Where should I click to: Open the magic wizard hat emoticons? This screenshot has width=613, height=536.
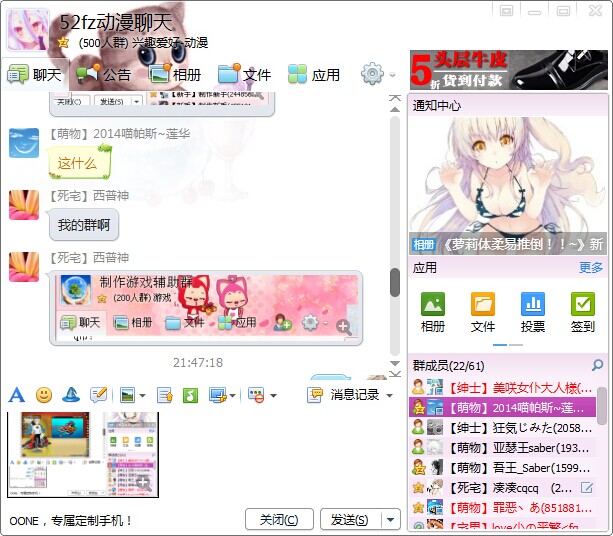pyautogui.click(x=71, y=395)
